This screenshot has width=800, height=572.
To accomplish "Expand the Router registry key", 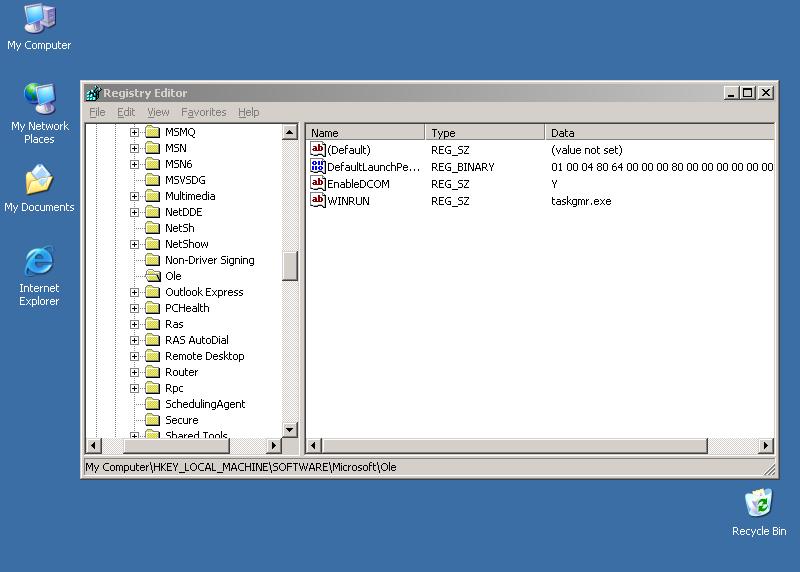I will (134, 372).
